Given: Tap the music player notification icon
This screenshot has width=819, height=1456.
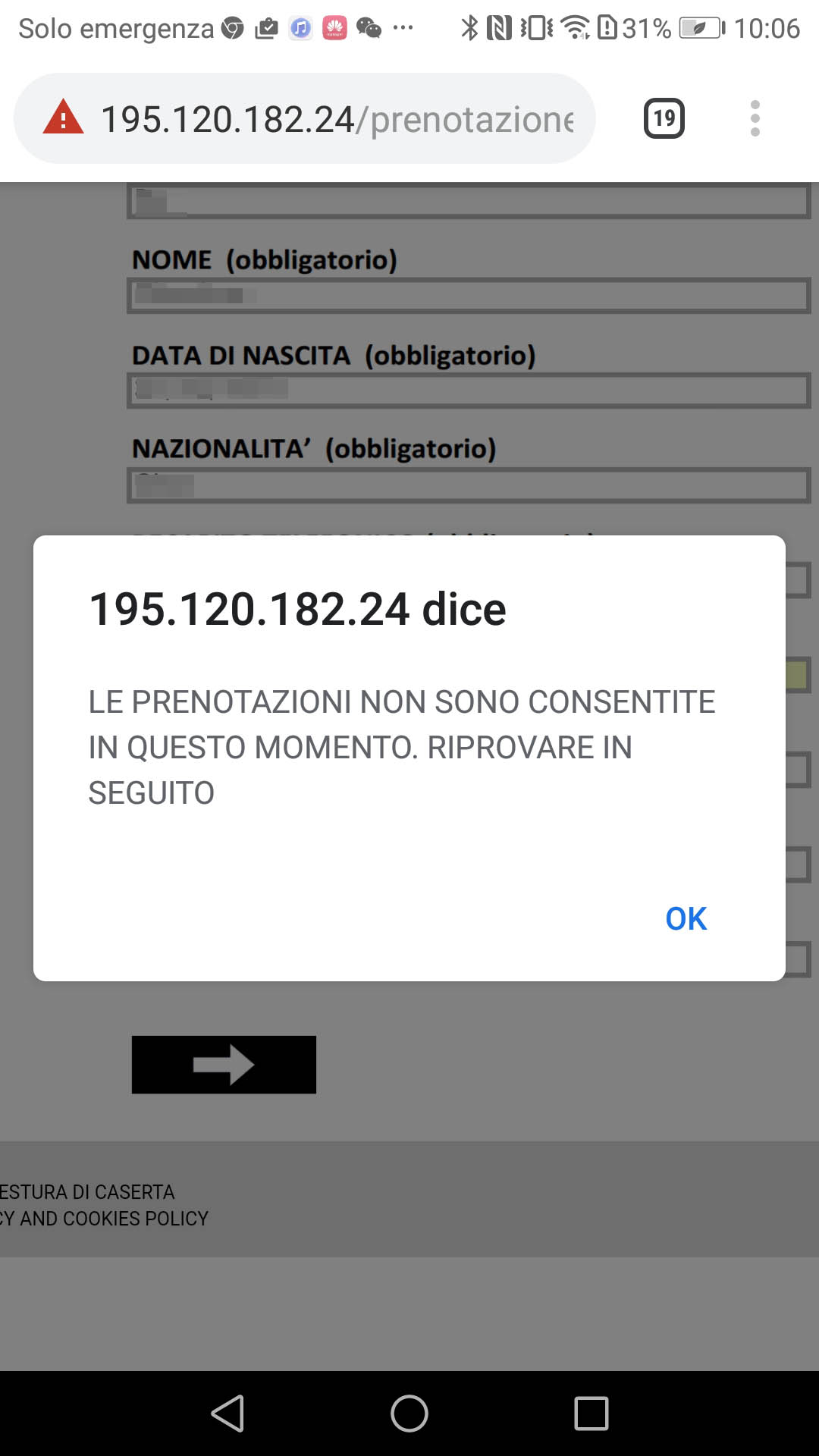Looking at the screenshot, I should click(300, 29).
